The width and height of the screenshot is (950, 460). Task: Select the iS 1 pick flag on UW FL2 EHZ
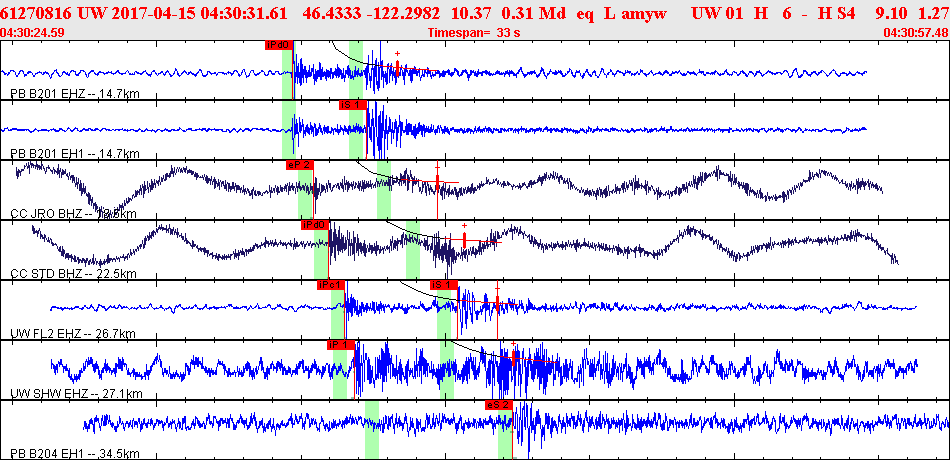[444, 285]
